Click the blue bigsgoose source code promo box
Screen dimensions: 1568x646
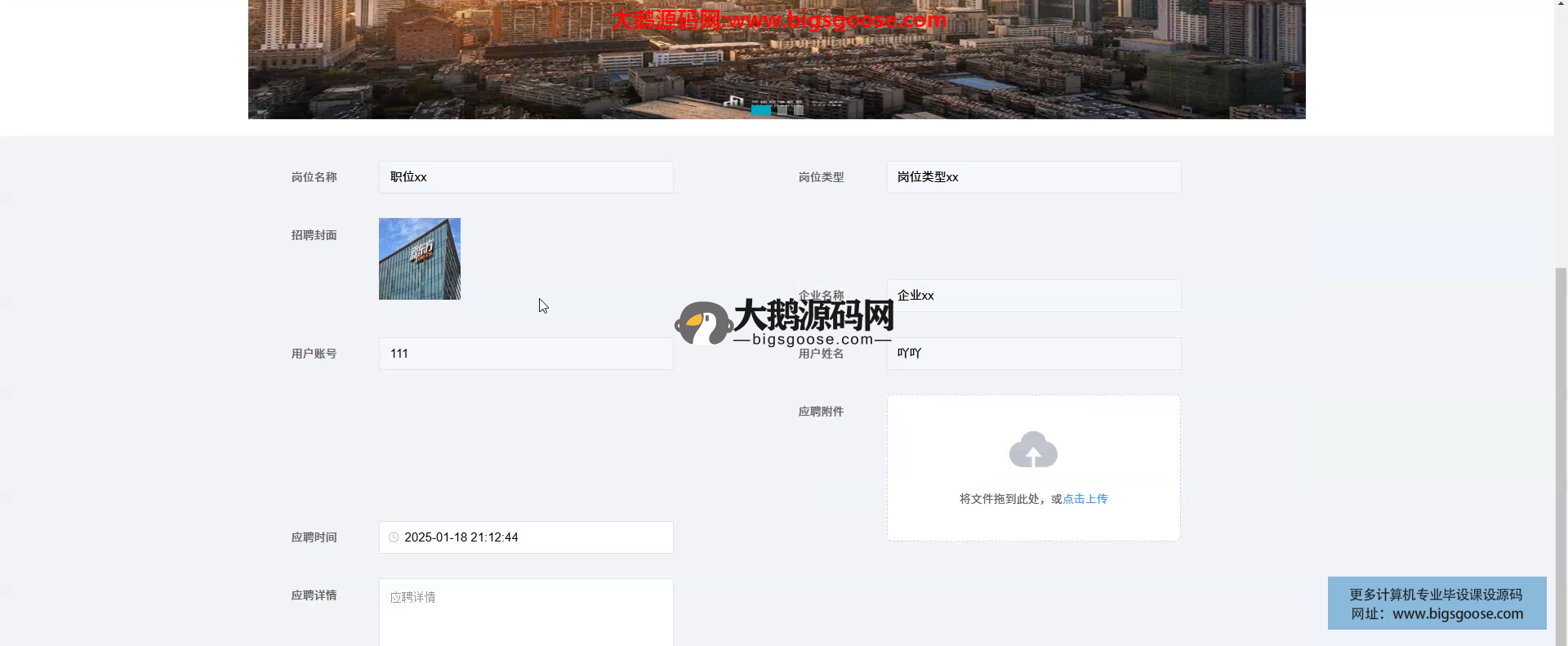(x=1437, y=604)
